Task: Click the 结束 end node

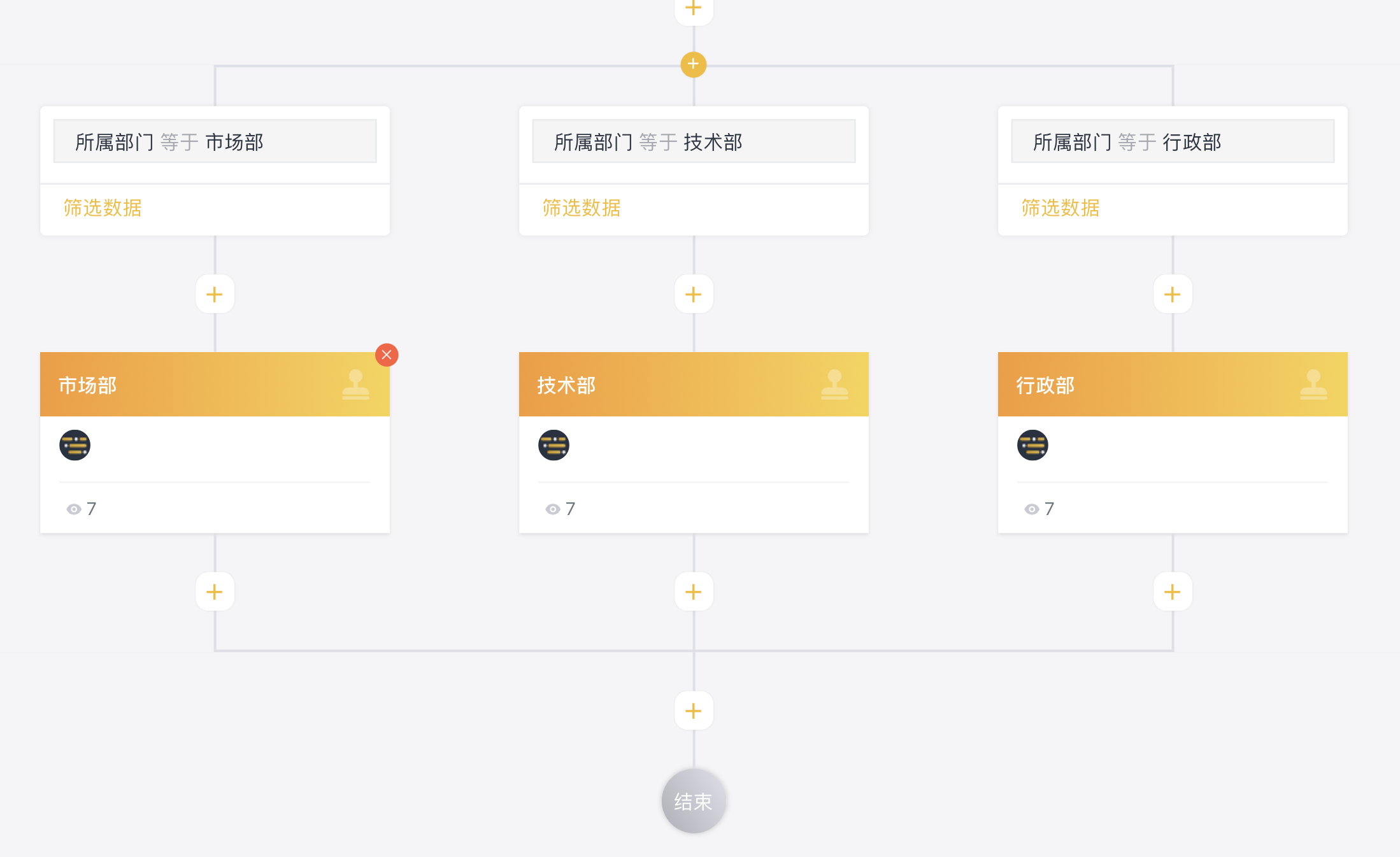Action: click(x=694, y=801)
